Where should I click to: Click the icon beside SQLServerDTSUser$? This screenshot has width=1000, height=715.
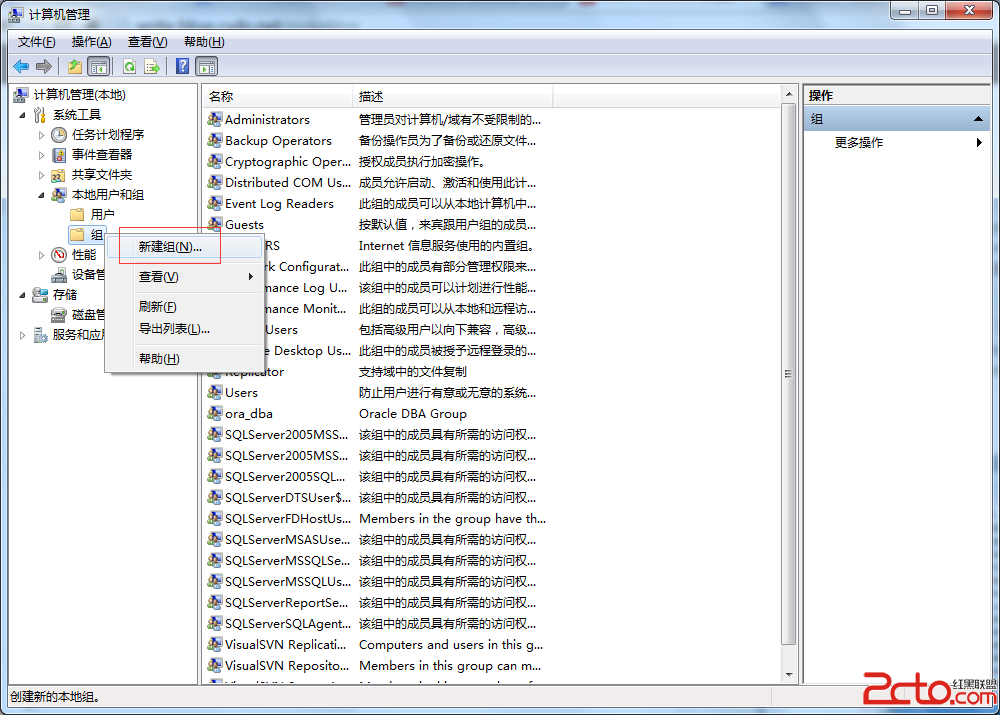tap(215, 498)
